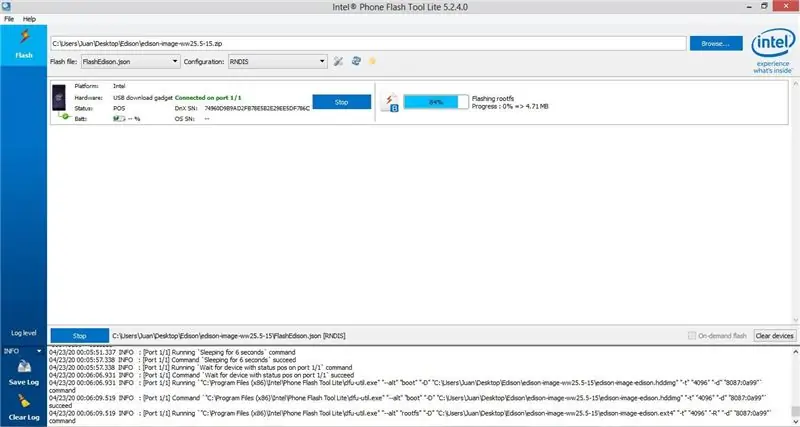Open the File menu

[9, 19]
